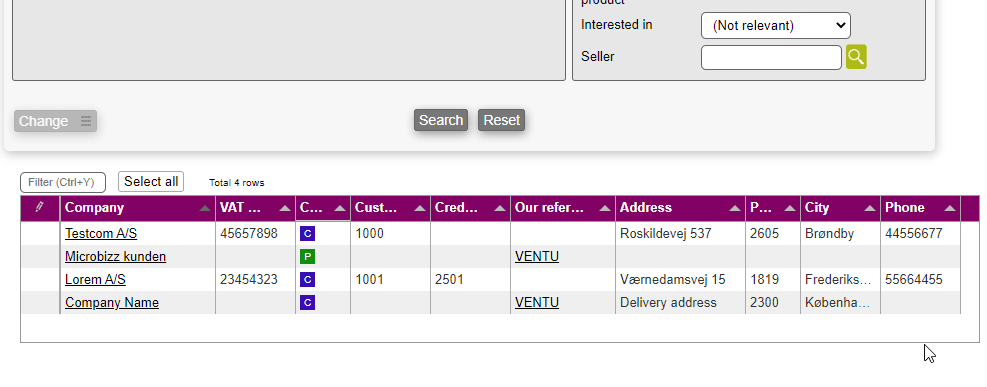Sort by Company column arrow
Screen dimensions: 987x387
click(205, 208)
